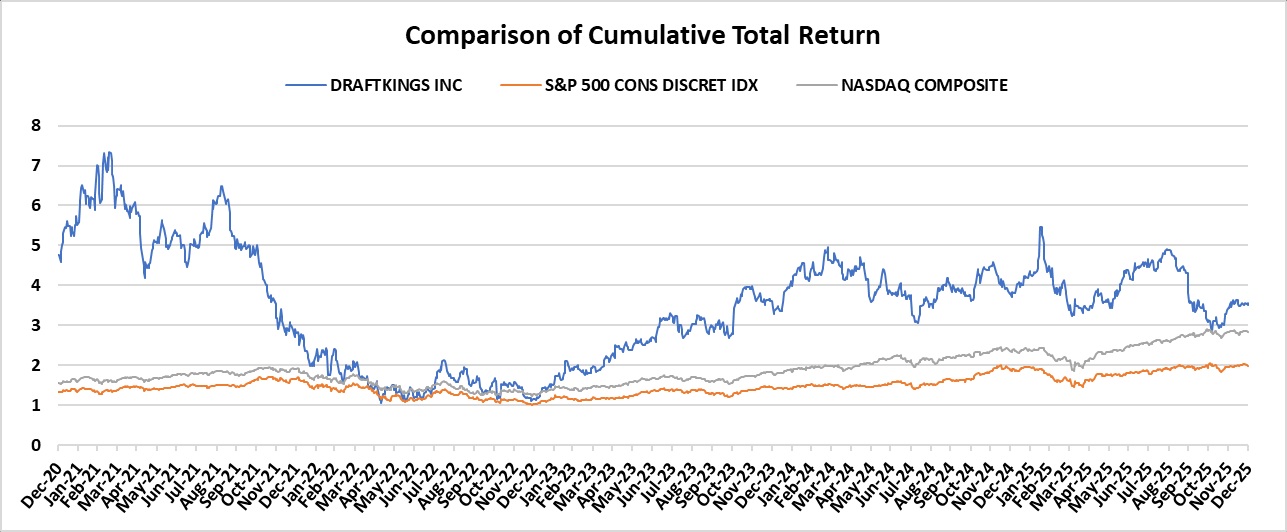Click the y-axis label 3
This screenshot has height=532, width=1287.
(x=35, y=325)
